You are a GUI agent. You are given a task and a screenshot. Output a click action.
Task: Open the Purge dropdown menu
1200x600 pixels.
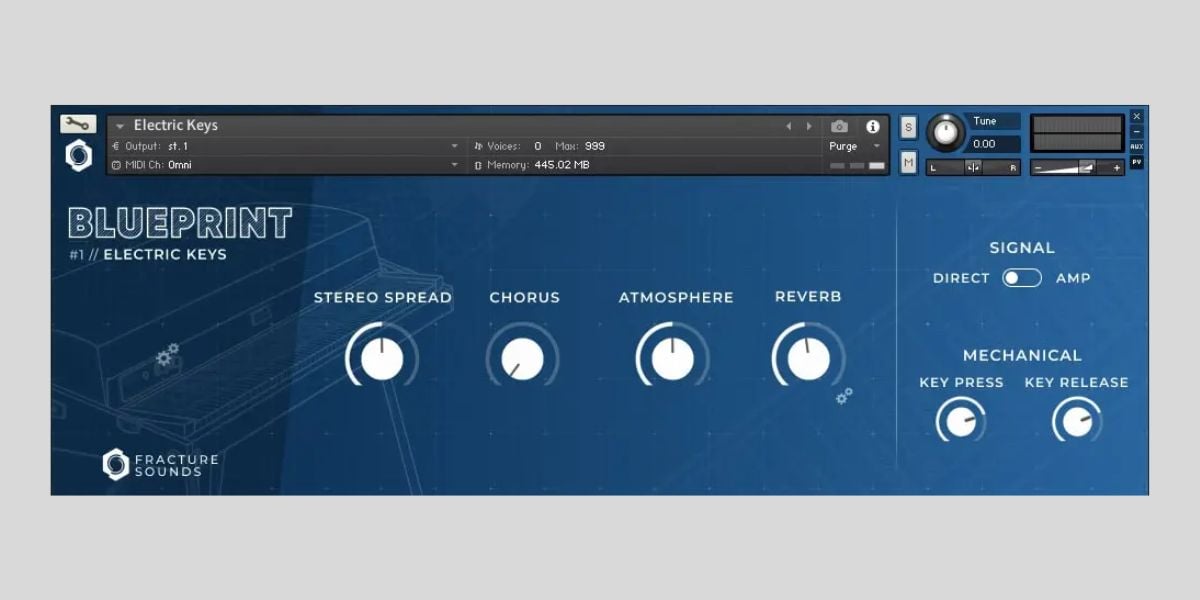855,146
